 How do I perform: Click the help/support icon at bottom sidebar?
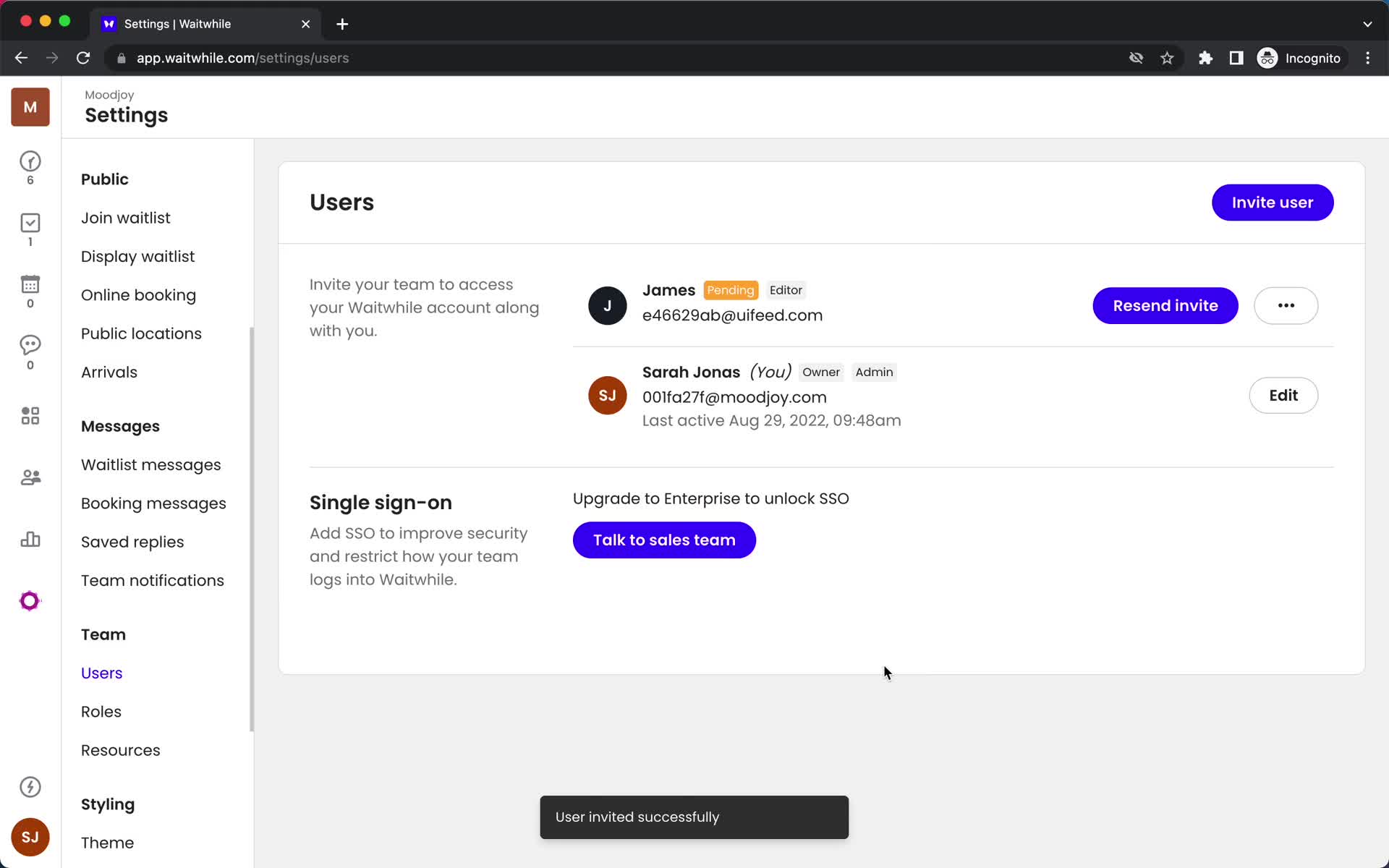(x=29, y=787)
